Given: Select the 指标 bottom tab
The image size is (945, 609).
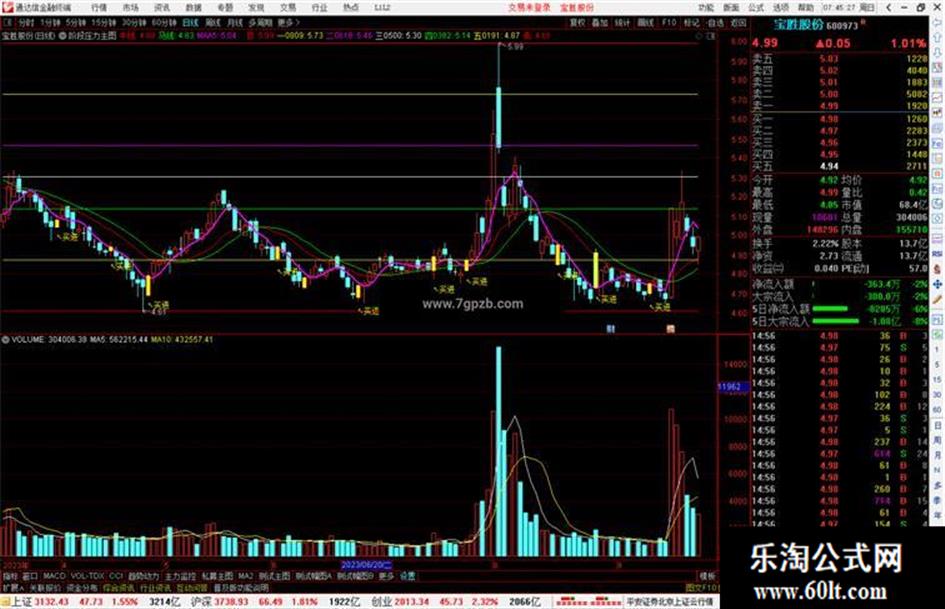Looking at the screenshot, I should point(10,576).
